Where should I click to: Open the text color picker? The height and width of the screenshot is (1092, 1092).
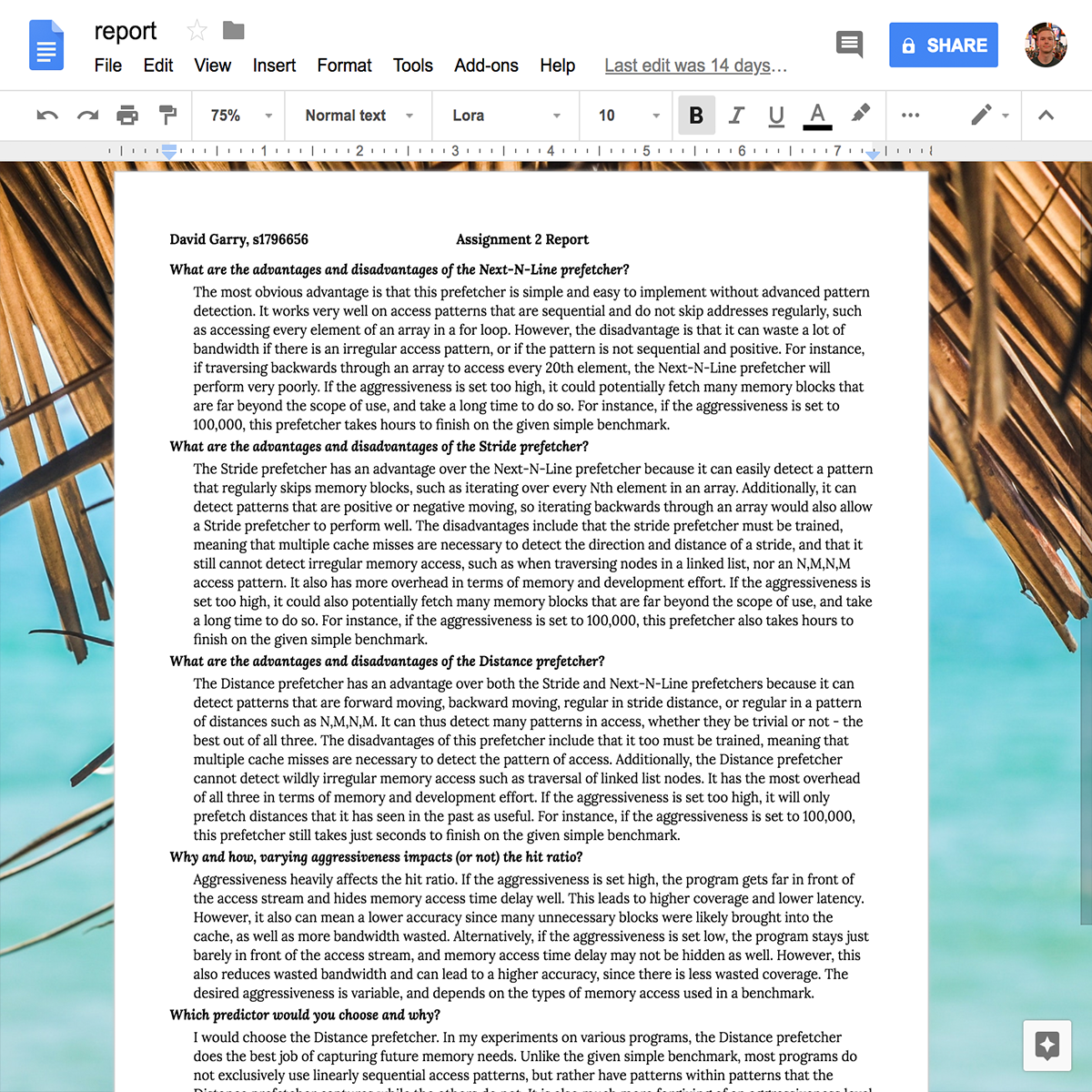(x=816, y=116)
